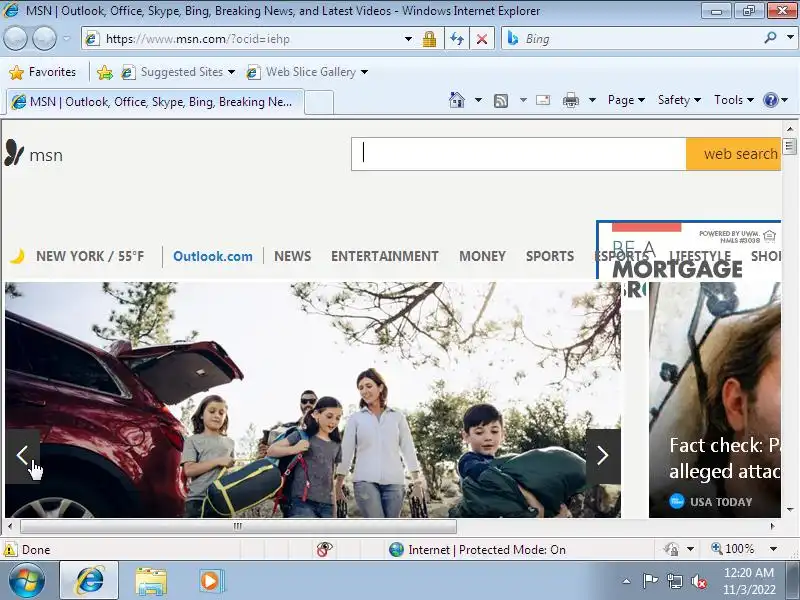This screenshot has height=600, width=800.
Task: Open the zoom level 100% button
Action: (733, 549)
